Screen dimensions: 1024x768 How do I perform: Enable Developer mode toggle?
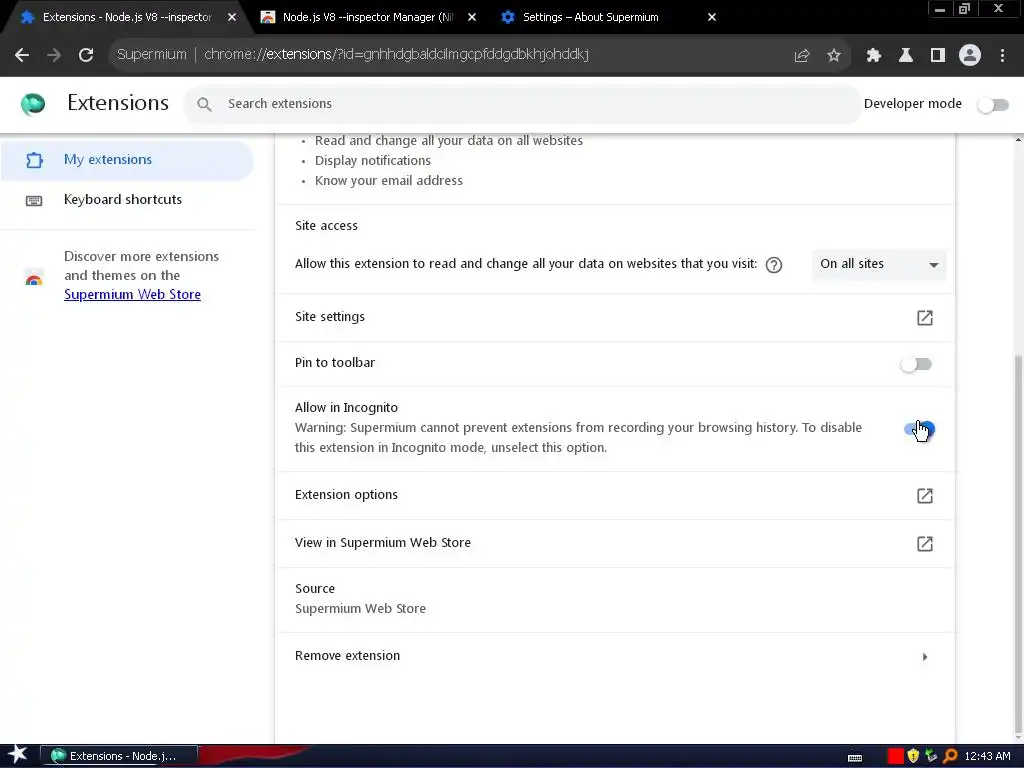(x=993, y=104)
